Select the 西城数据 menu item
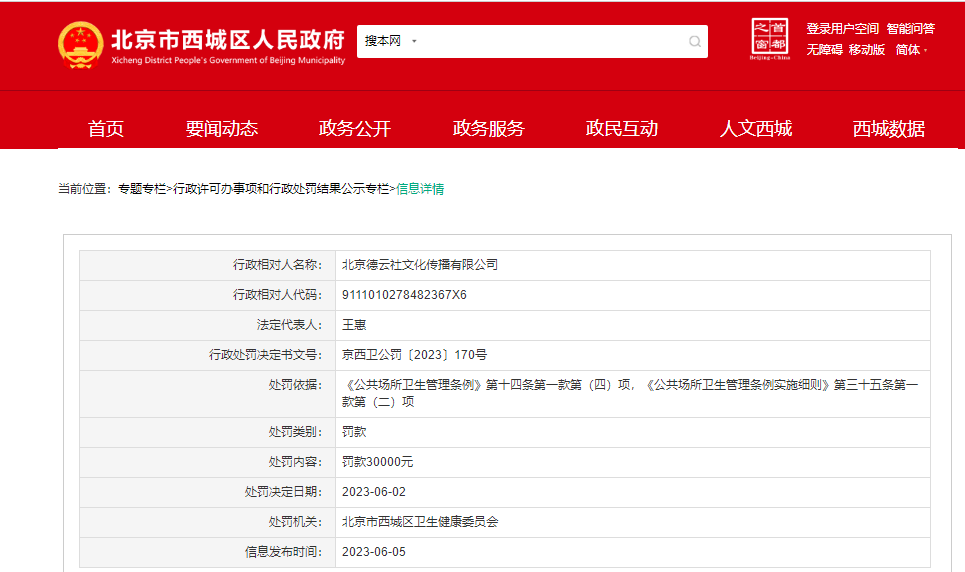The width and height of the screenshot is (965, 572). (888, 129)
